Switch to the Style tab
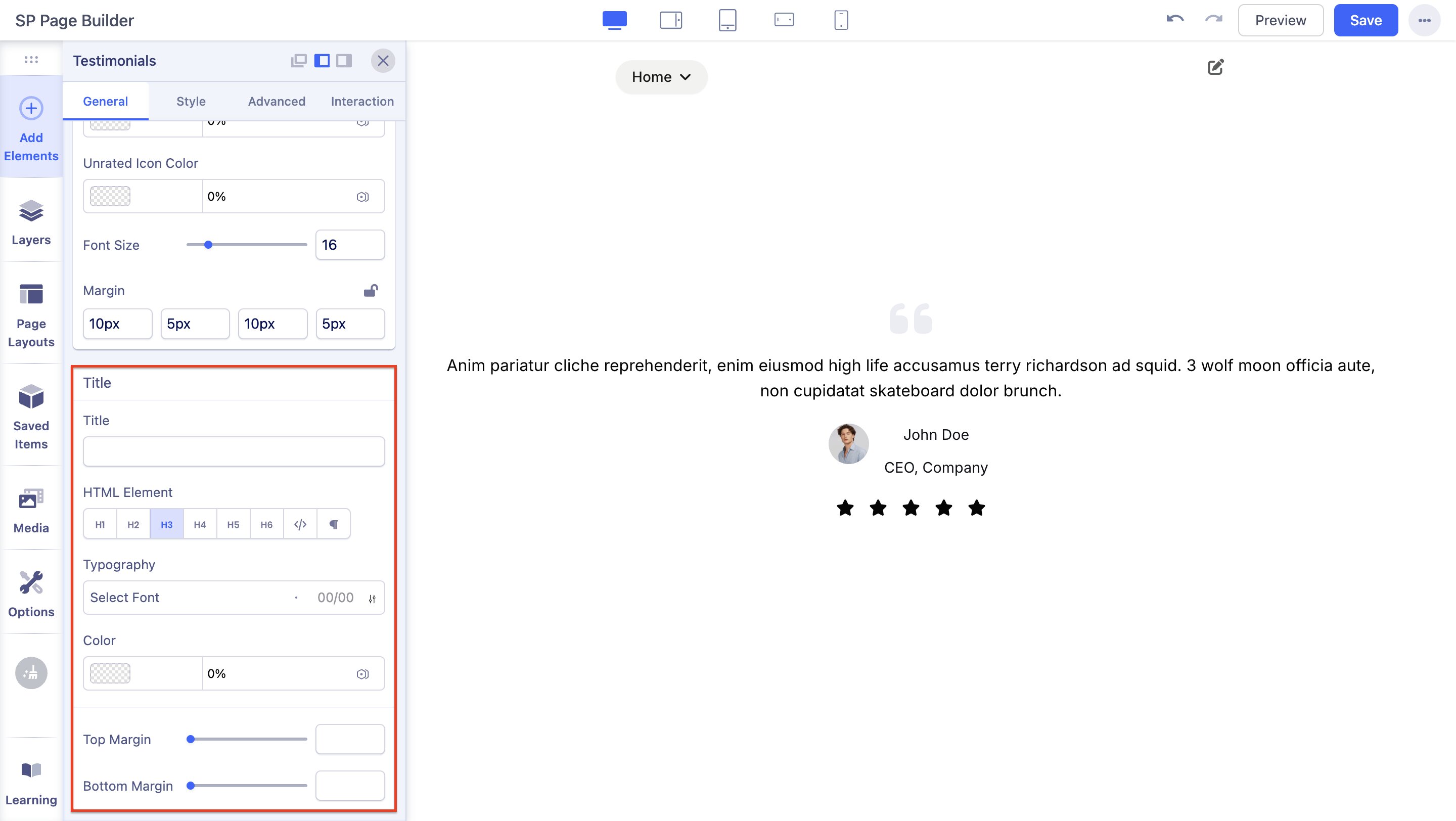This screenshot has width=1456, height=821. [x=191, y=101]
